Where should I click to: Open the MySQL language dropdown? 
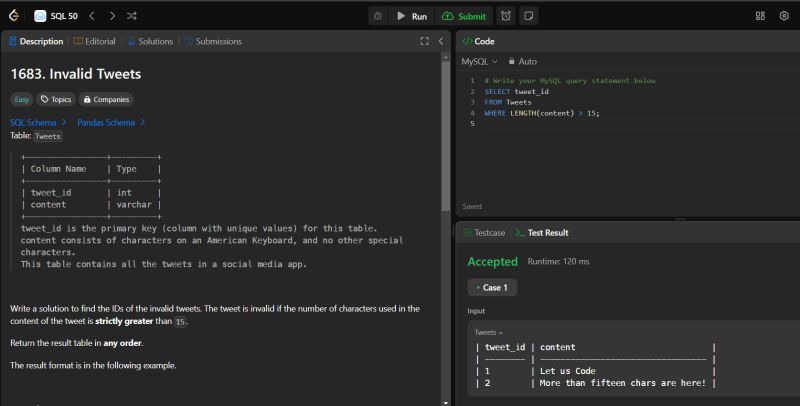pos(479,61)
